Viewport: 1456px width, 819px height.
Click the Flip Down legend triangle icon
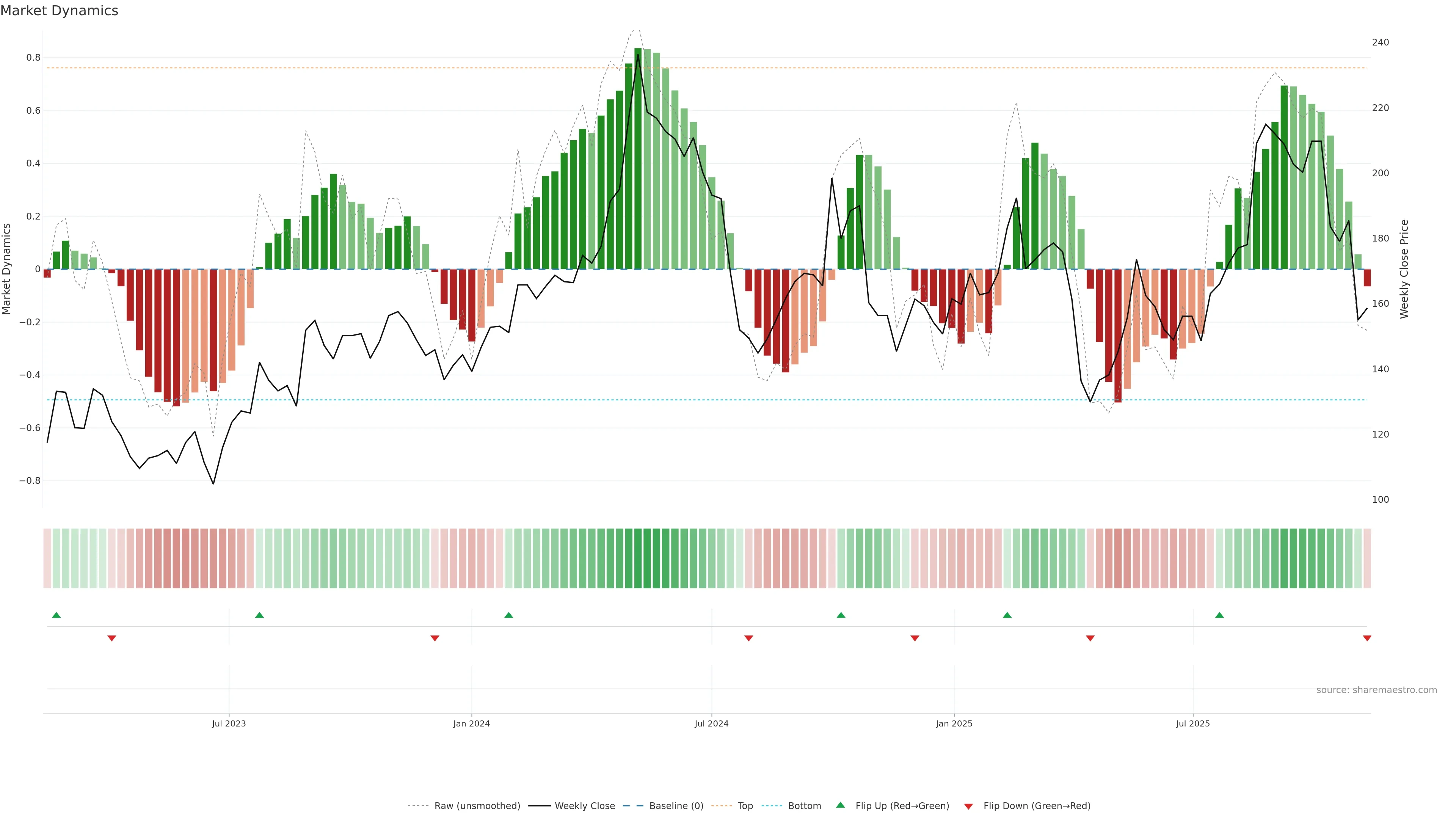coord(968,806)
